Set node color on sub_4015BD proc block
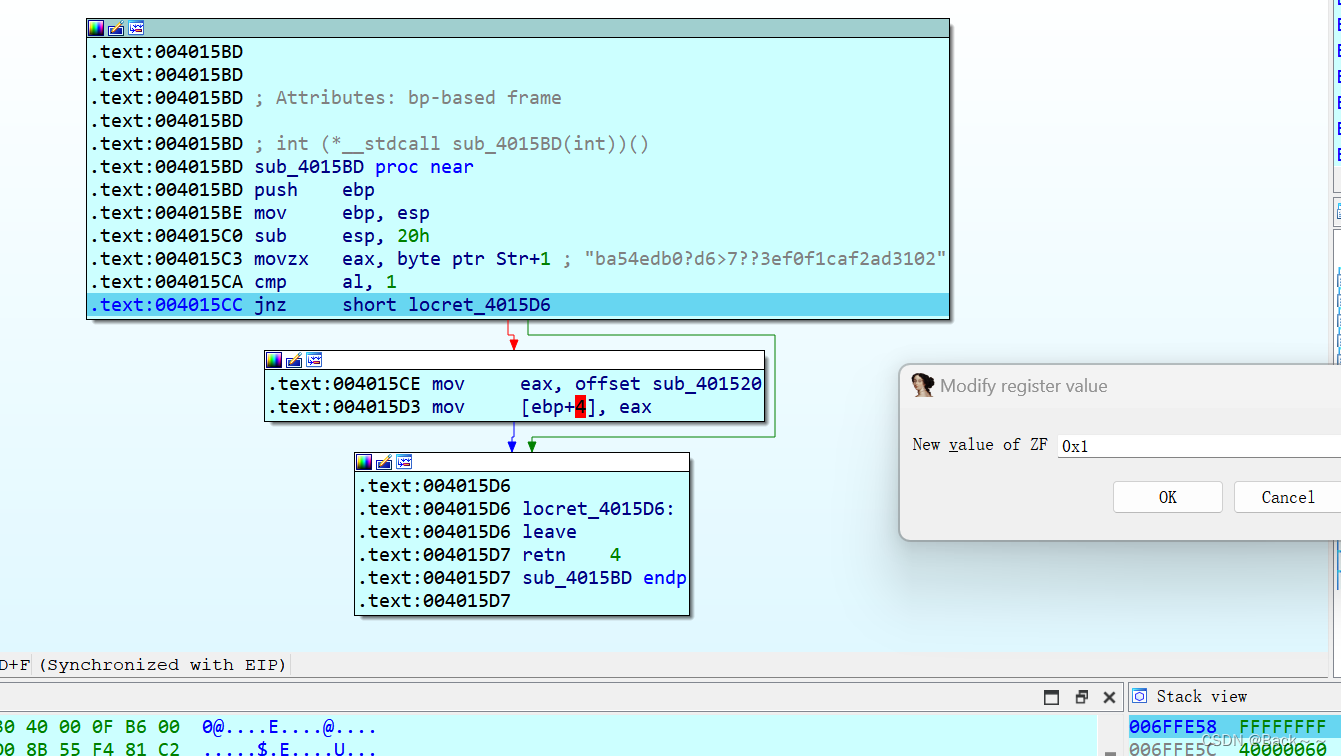Screen dimensions: 1341x756 96,28
